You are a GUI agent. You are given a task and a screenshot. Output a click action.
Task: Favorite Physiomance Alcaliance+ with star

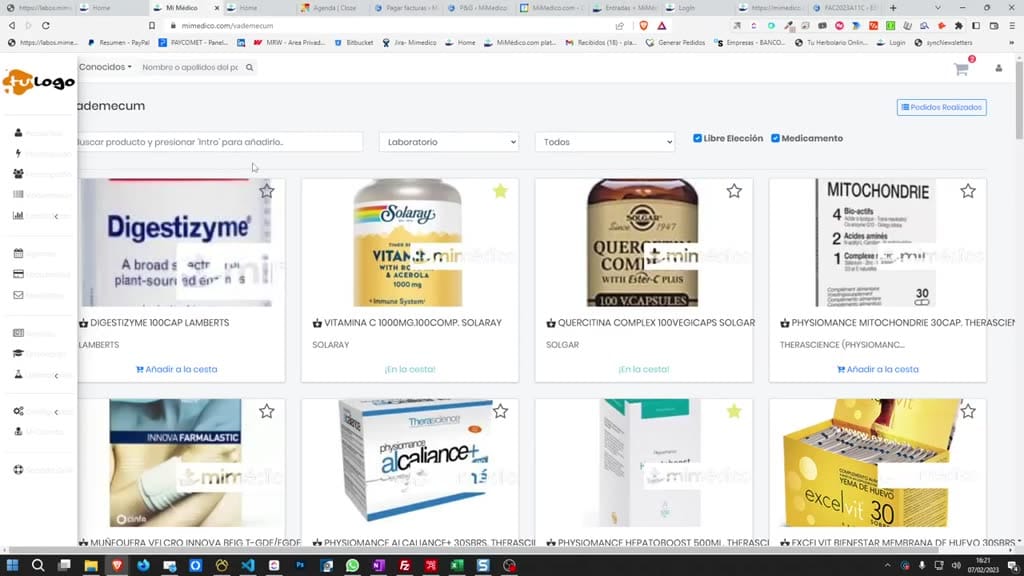click(500, 411)
